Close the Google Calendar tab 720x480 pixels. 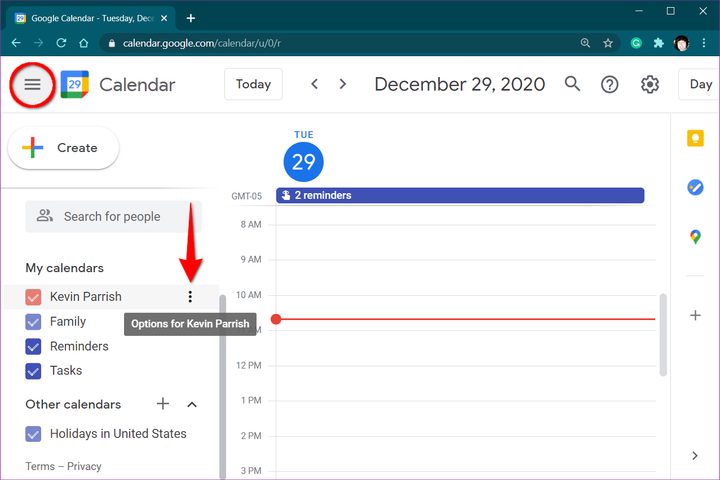coord(164,18)
